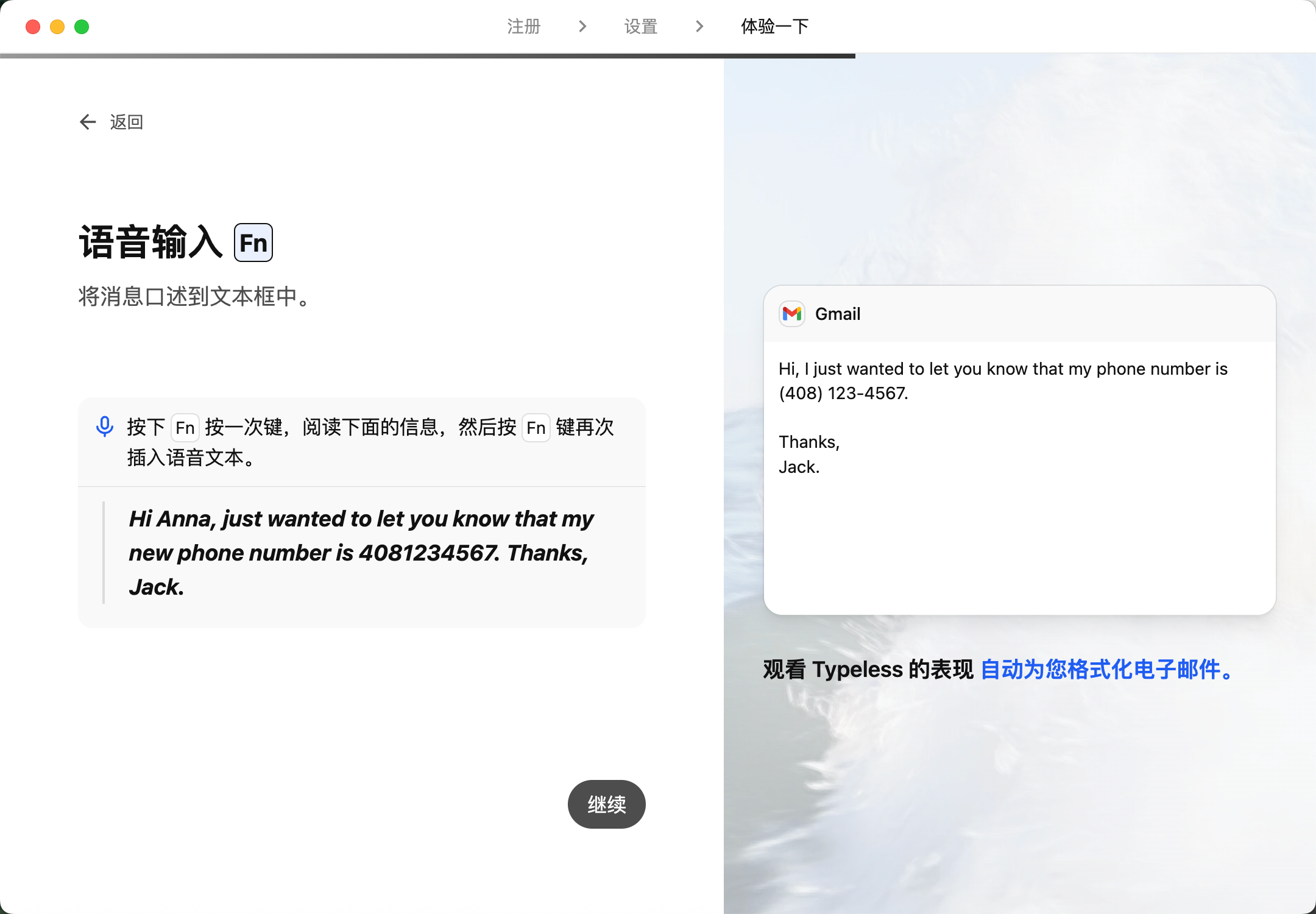
Task: Click the 返回 back link
Action: pos(126,122)
